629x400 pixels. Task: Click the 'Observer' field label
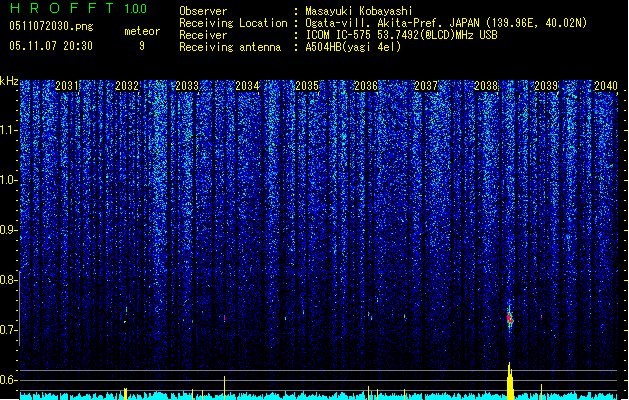click(203, 11)
